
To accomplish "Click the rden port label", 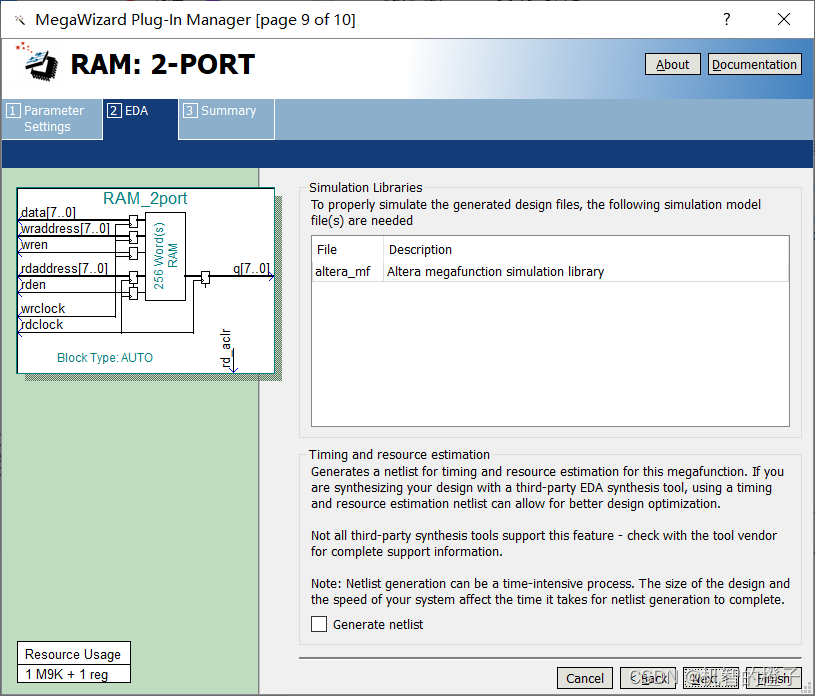I will pos(33,284).
